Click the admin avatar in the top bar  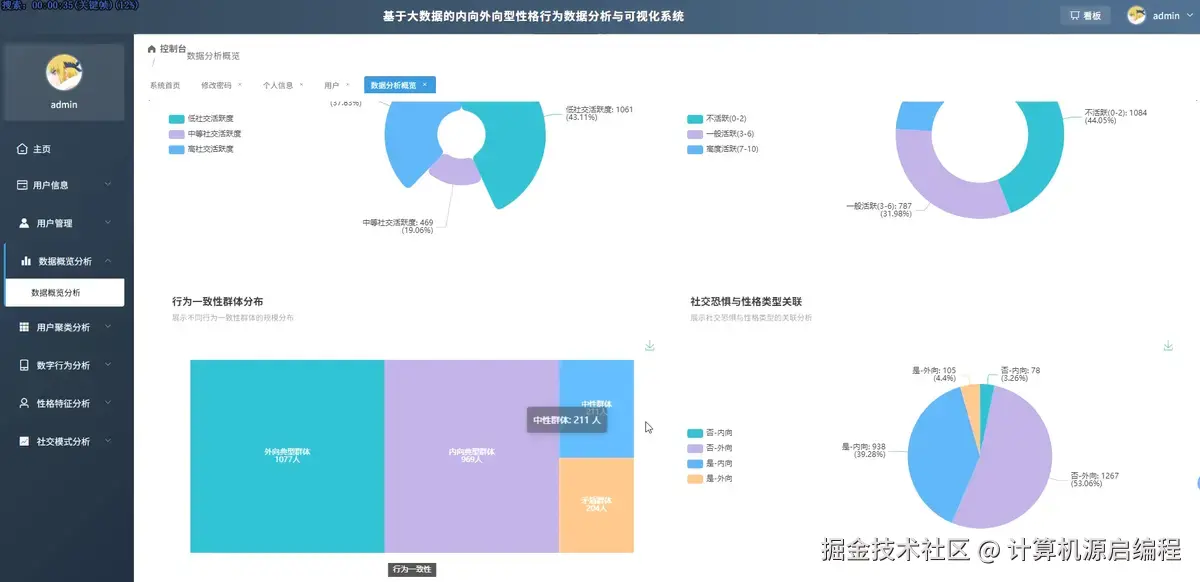coord(1136,15)
